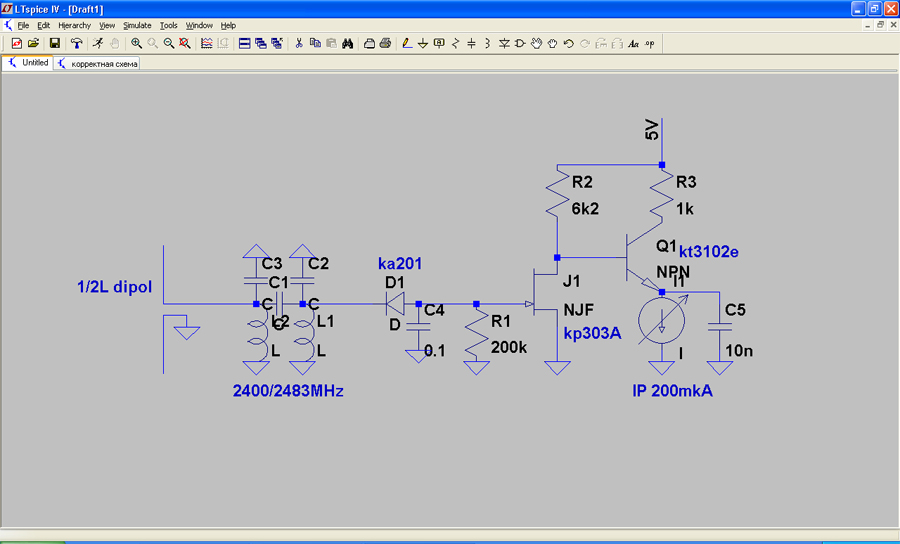
Task: Select the Label Net tool
Action: click(439, 44)
